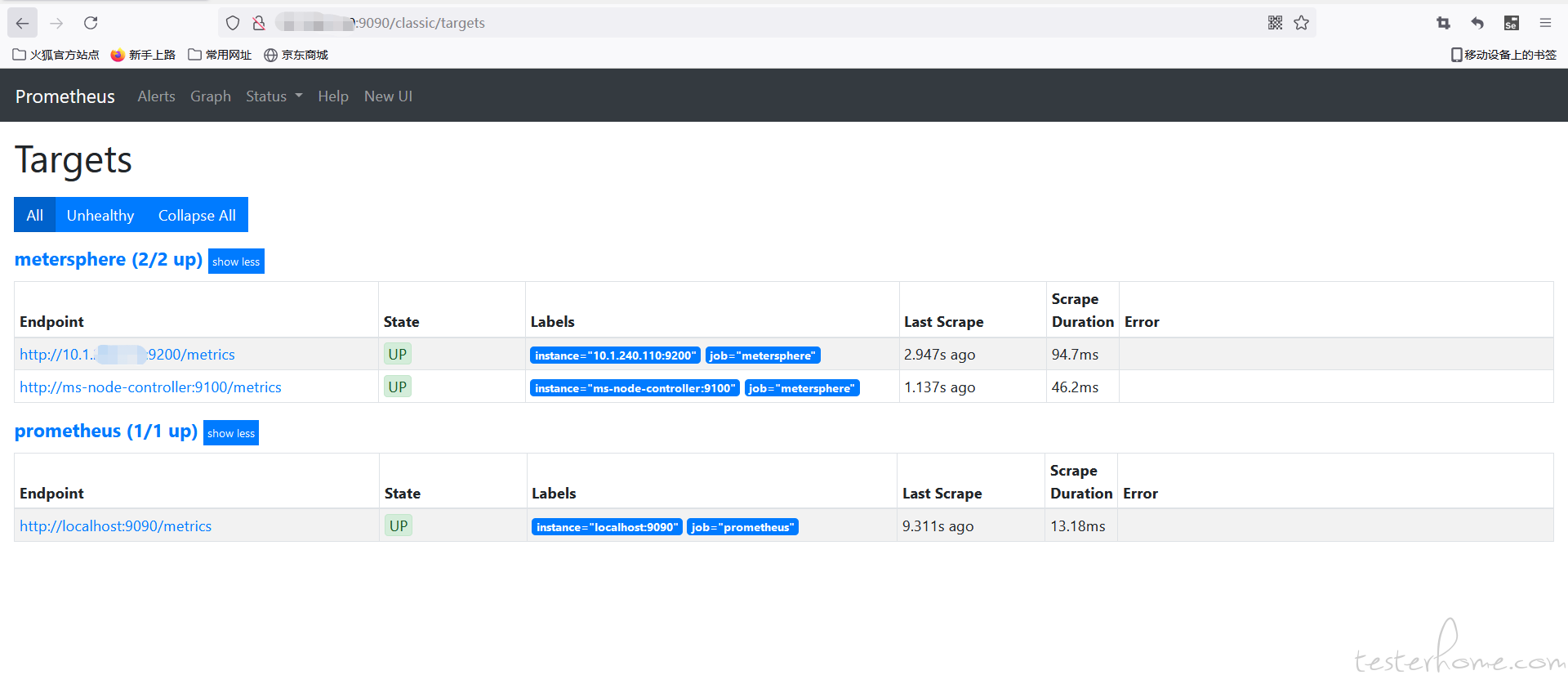Open the 火狐官方站点 bookmark folder
This screenshot has width=1568, height=693.
click(x=56, y=55)
